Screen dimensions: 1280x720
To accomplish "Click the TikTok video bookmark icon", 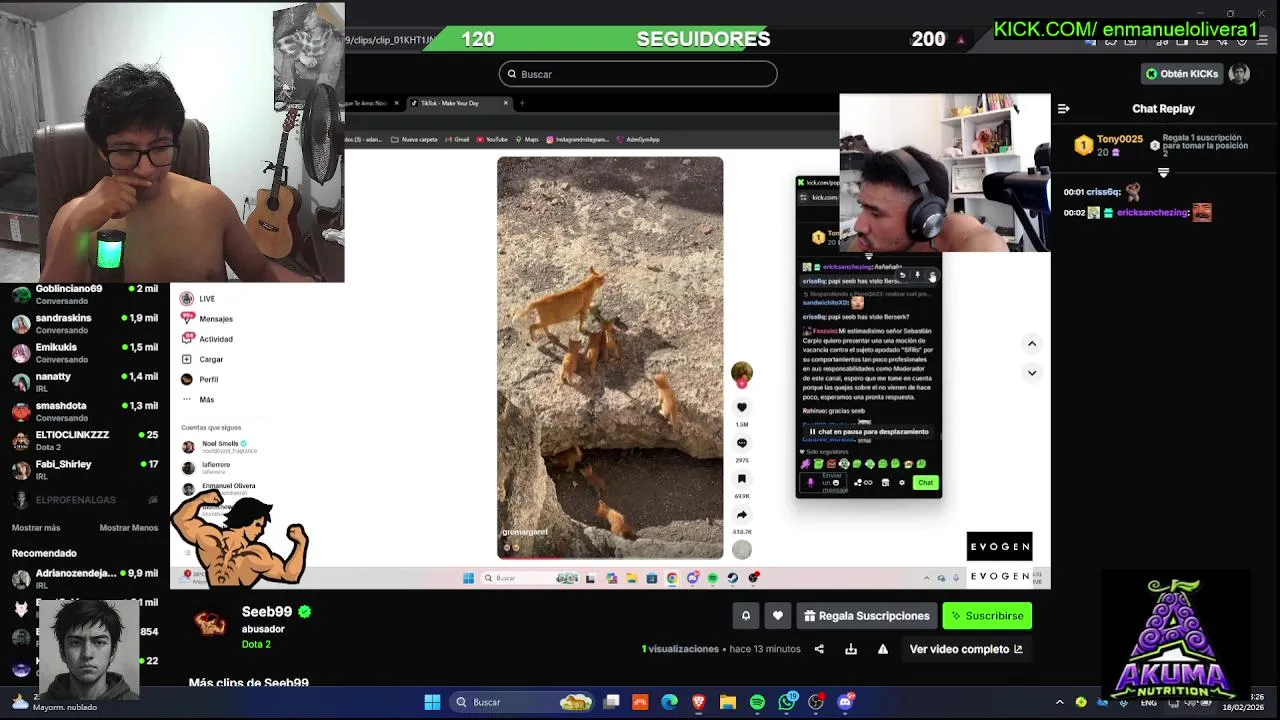I will point(742,479).
